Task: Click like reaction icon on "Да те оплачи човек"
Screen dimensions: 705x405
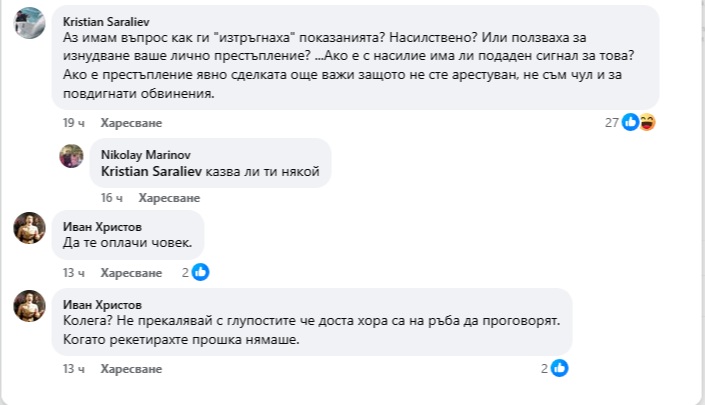Action: 200,272
